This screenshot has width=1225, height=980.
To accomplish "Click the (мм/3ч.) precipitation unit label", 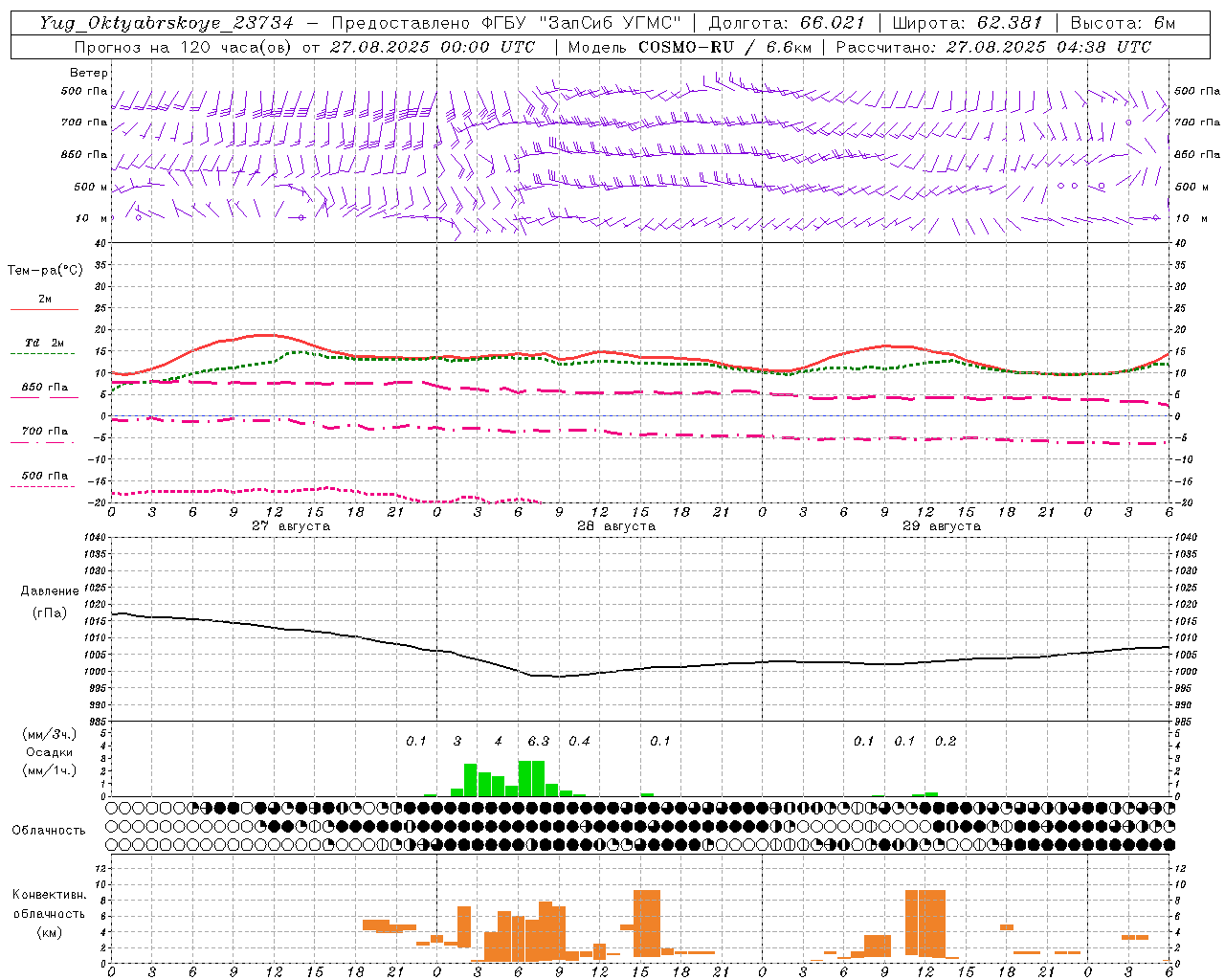I will click(50, 734).
